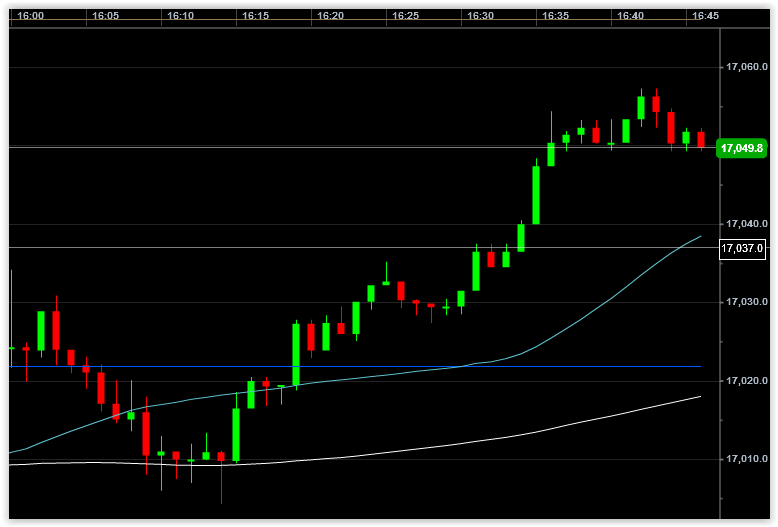Click the 17,040.0 price axis label
This screenshot has height=527, width=778.
(746, 224)
